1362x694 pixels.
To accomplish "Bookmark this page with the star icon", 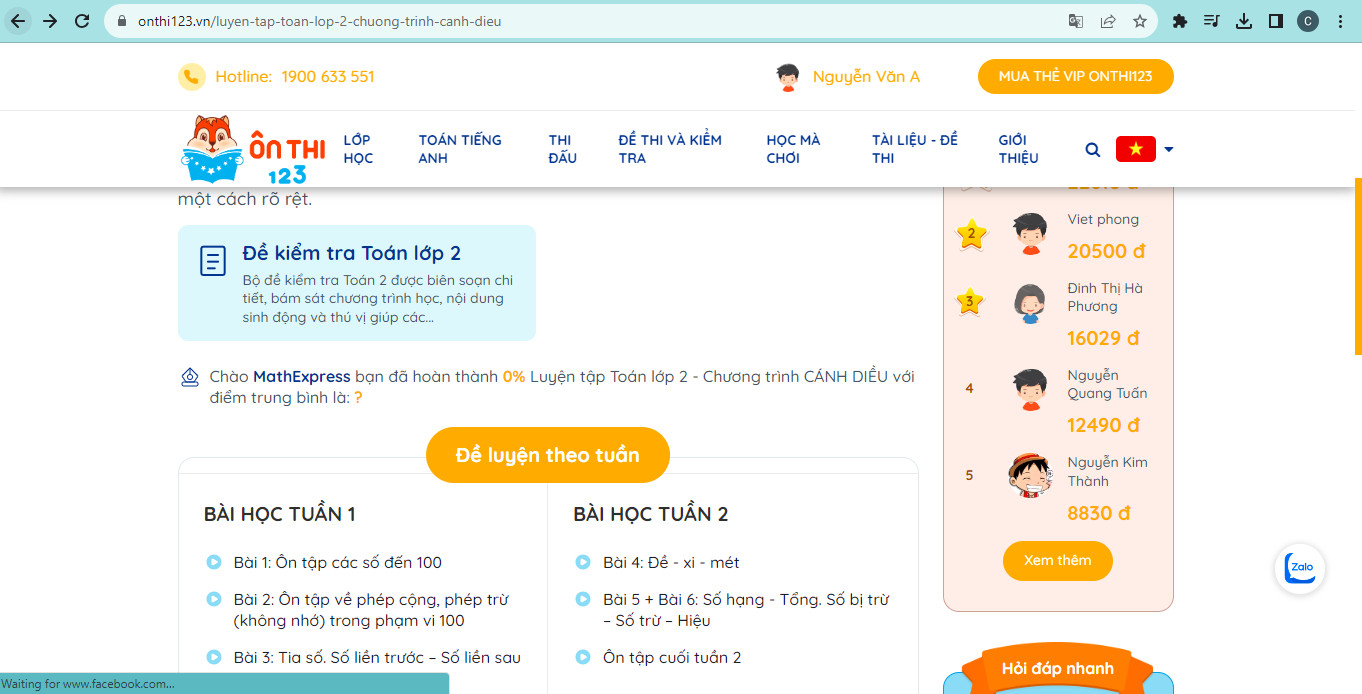I will click(x=1139, y=21).
